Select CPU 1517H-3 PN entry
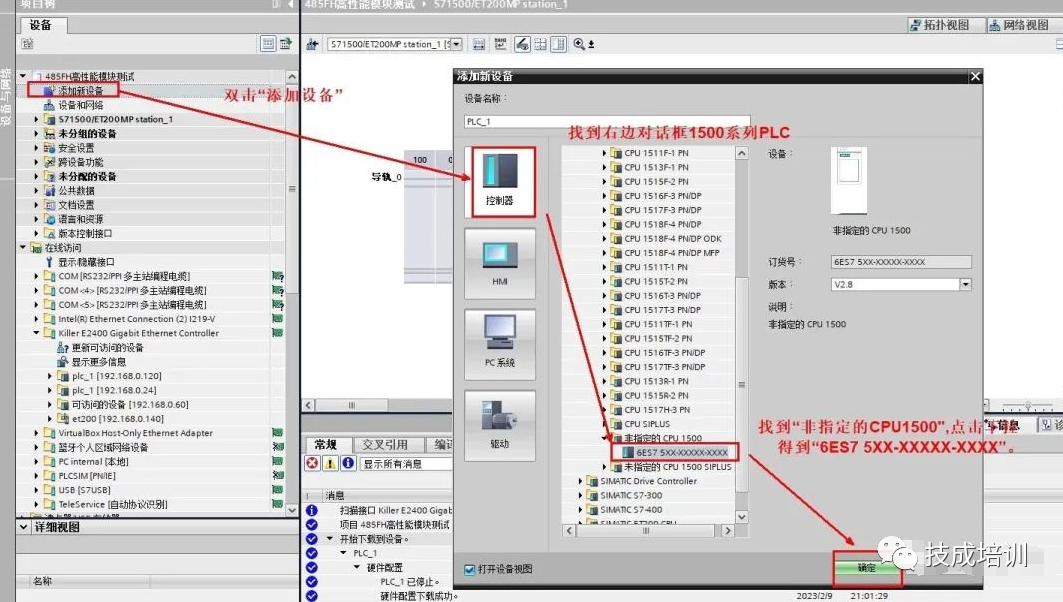Image resolution: width=1063 pixels, height=602 pixels. pyautogui.click(x=656, y=409)
